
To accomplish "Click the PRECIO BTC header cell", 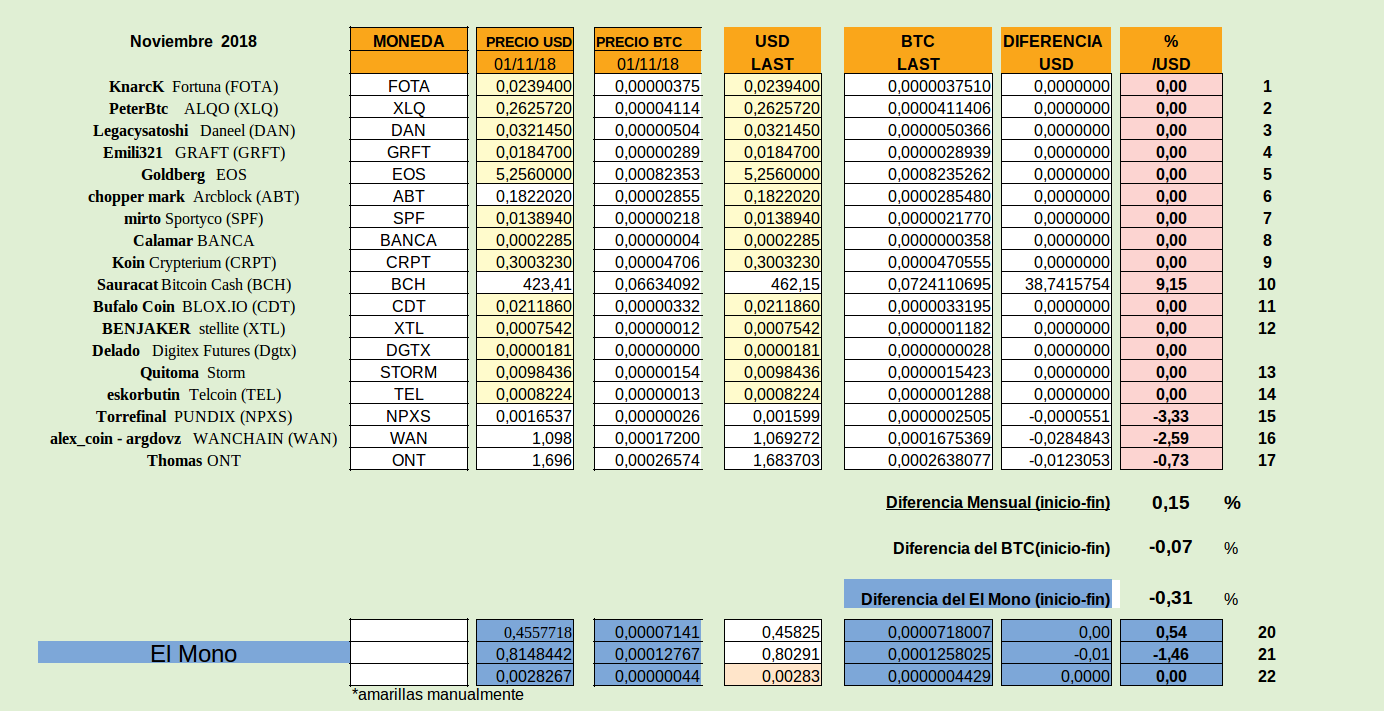I will tap(647, 41).
